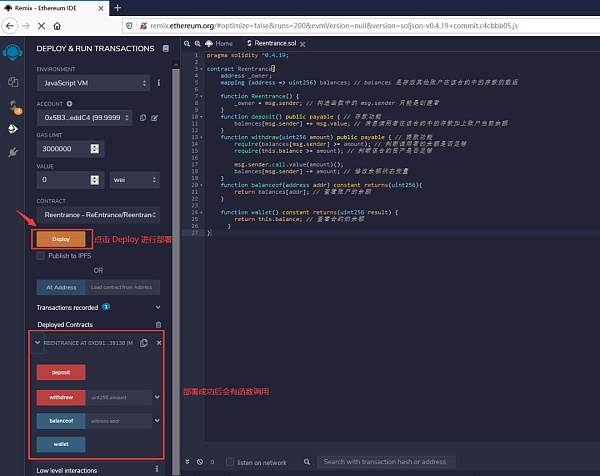
Task: Toggle the listen on network checkbox
Action: coord(230,462)
